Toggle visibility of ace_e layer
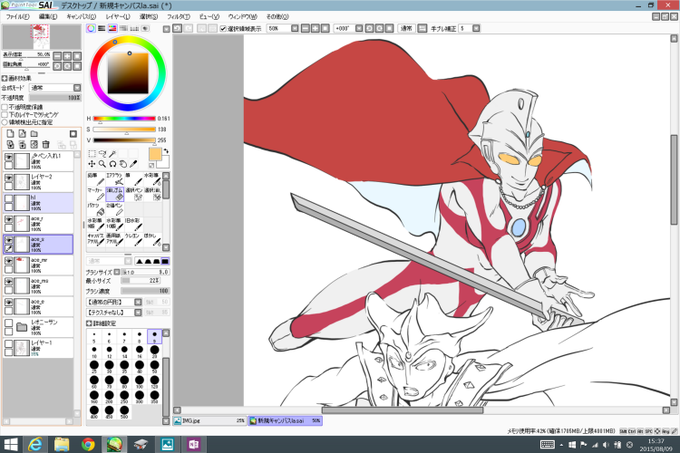The height and width of the screenshot is (453, 680). (x=9, y=303)
